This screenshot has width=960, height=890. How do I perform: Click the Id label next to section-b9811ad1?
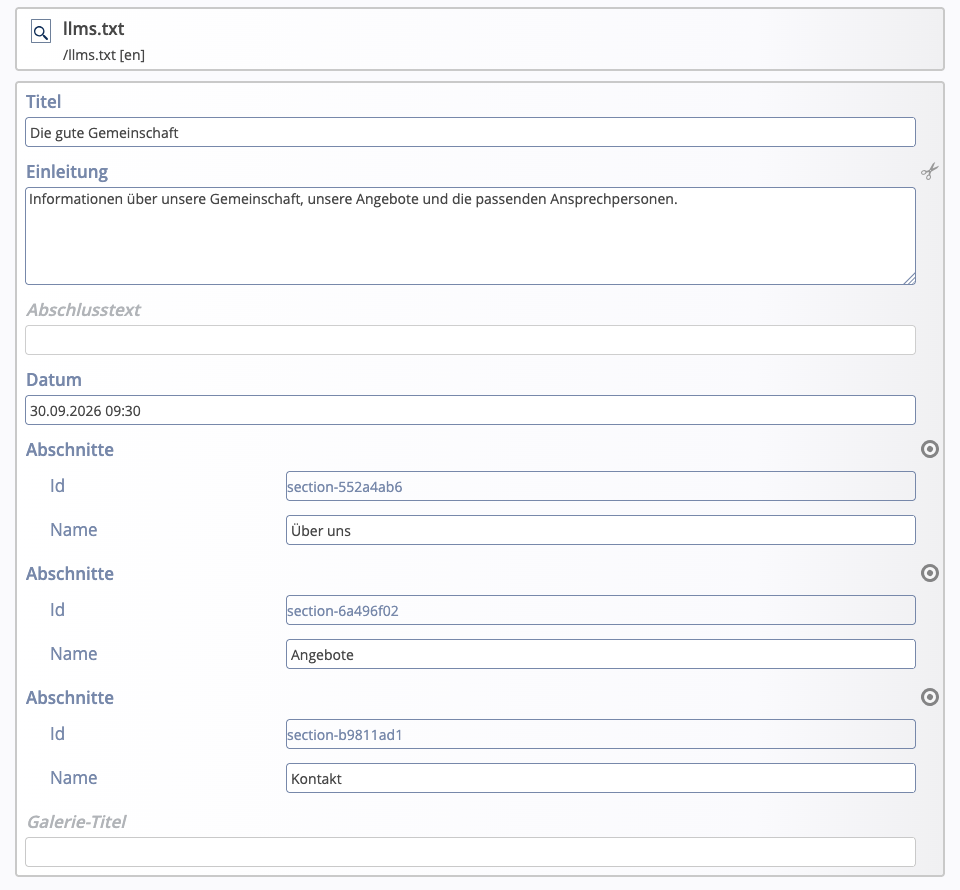click(57, 734)
